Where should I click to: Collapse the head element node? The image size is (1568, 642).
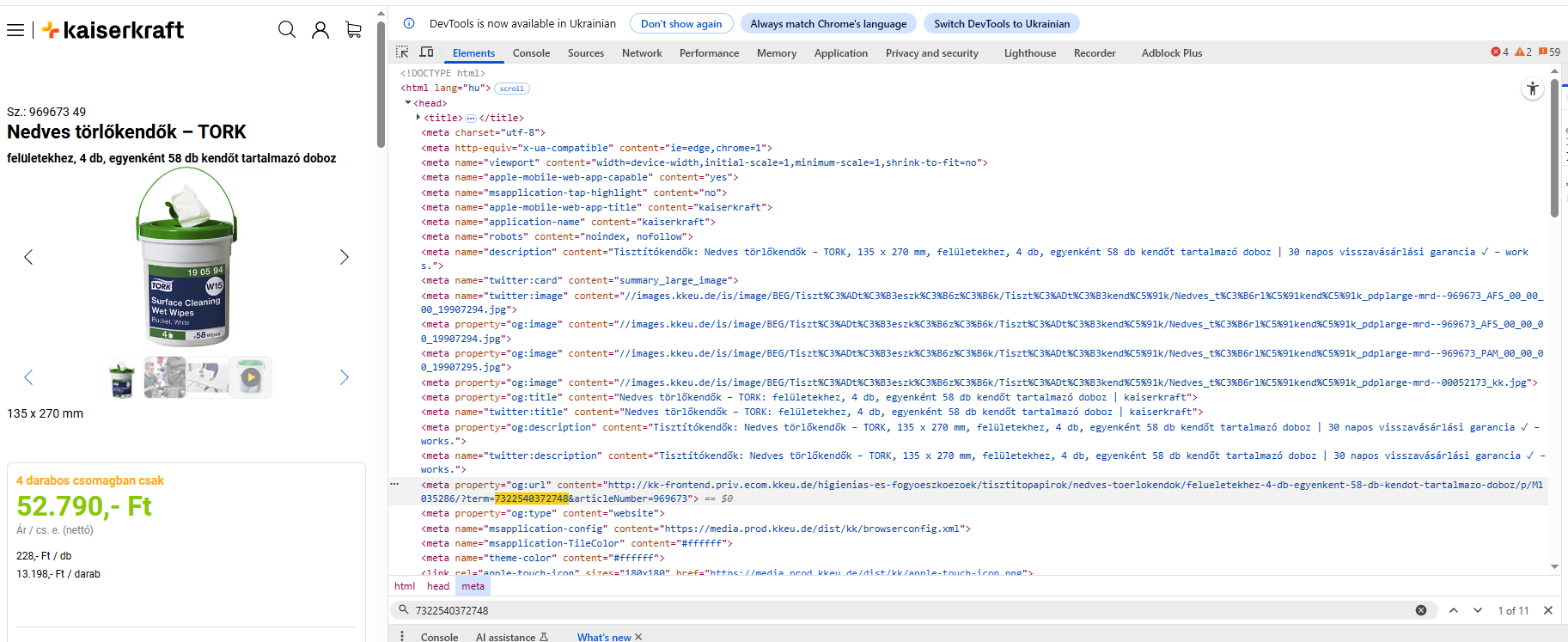(408, 103)
